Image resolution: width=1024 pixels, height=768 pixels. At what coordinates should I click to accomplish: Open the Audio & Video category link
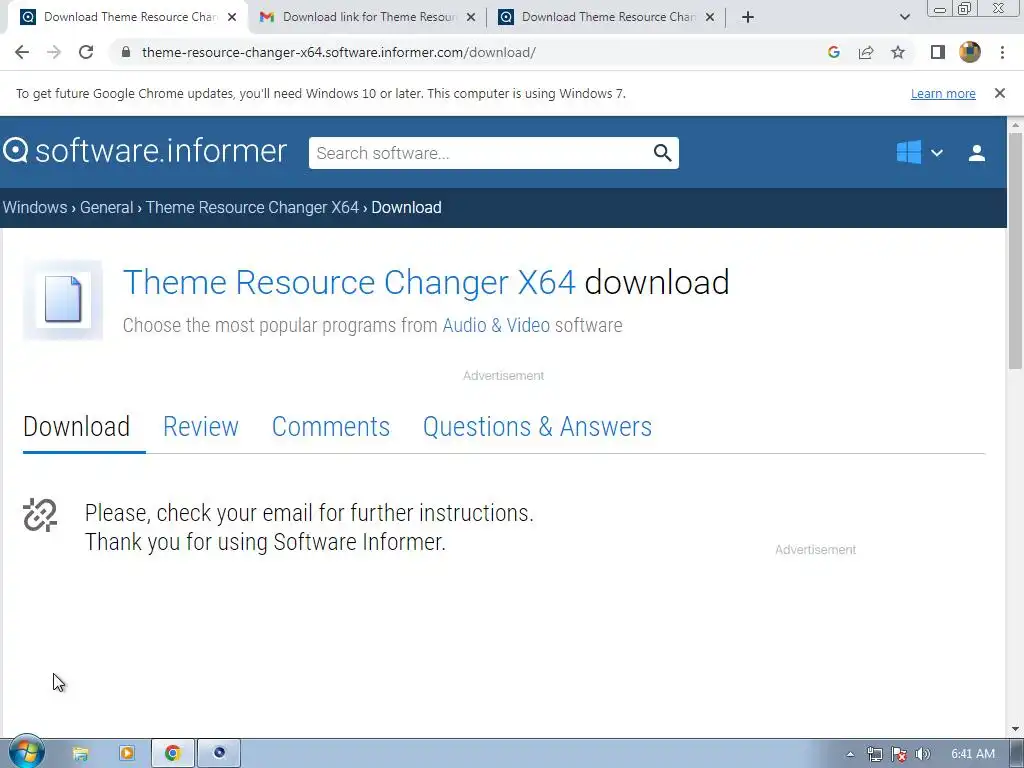496,325
